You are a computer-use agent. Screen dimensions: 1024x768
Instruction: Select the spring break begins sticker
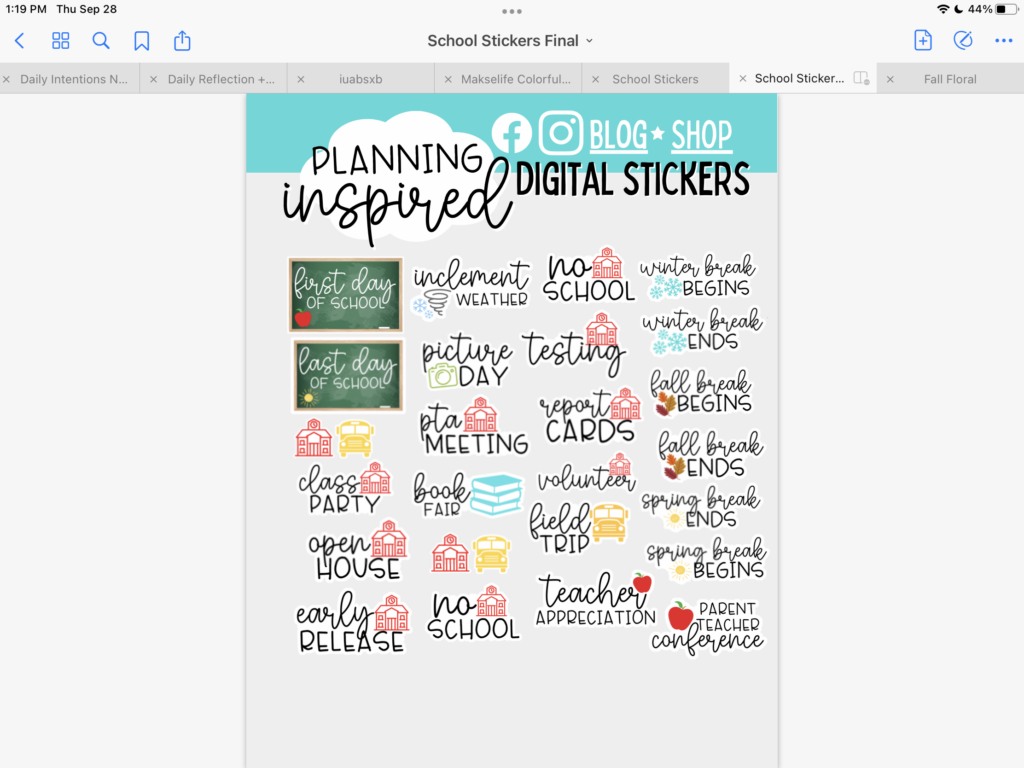point(706,560)
